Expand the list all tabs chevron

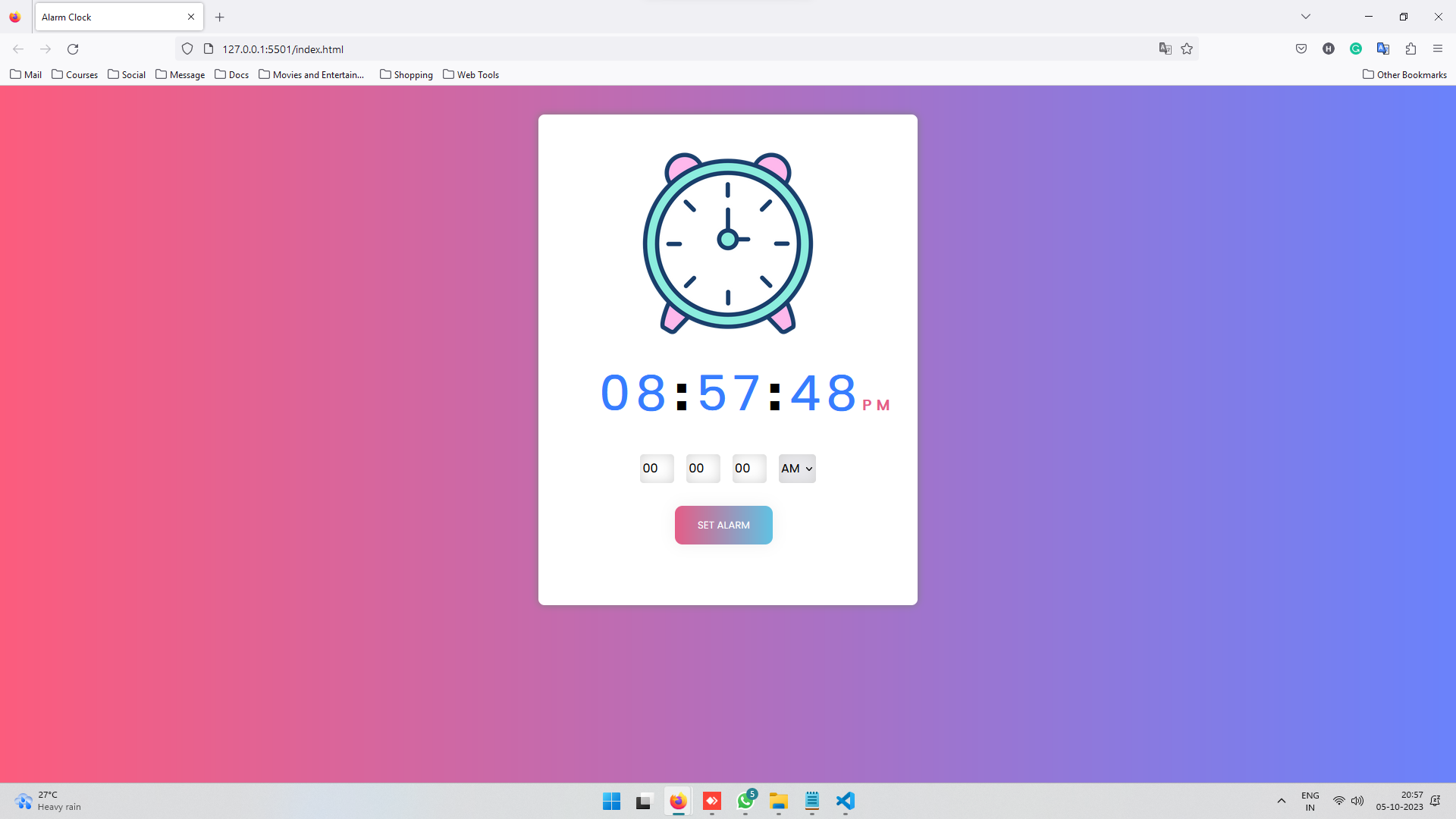[1306, 17]
